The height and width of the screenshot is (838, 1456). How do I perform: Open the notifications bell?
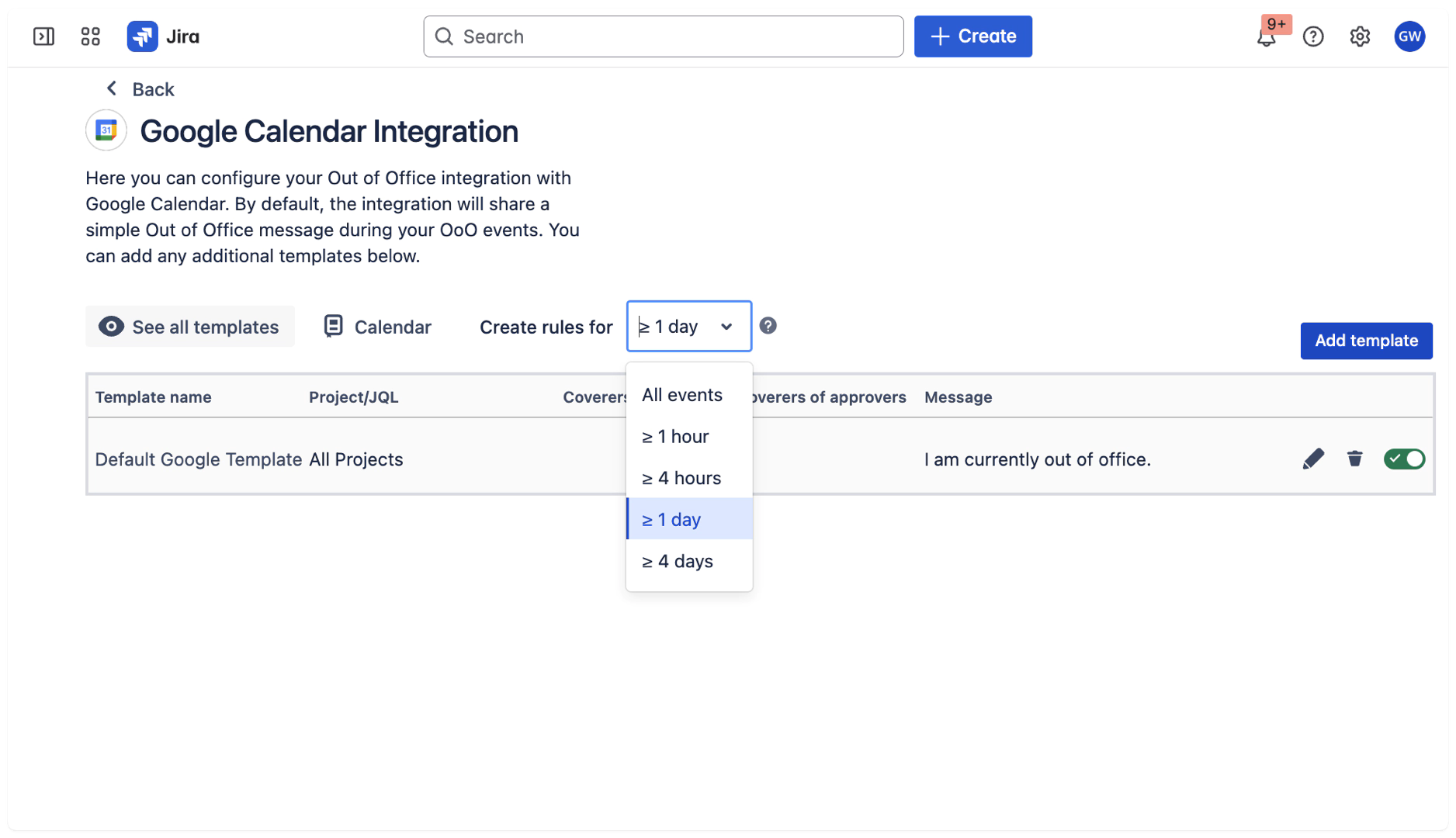1266,36
